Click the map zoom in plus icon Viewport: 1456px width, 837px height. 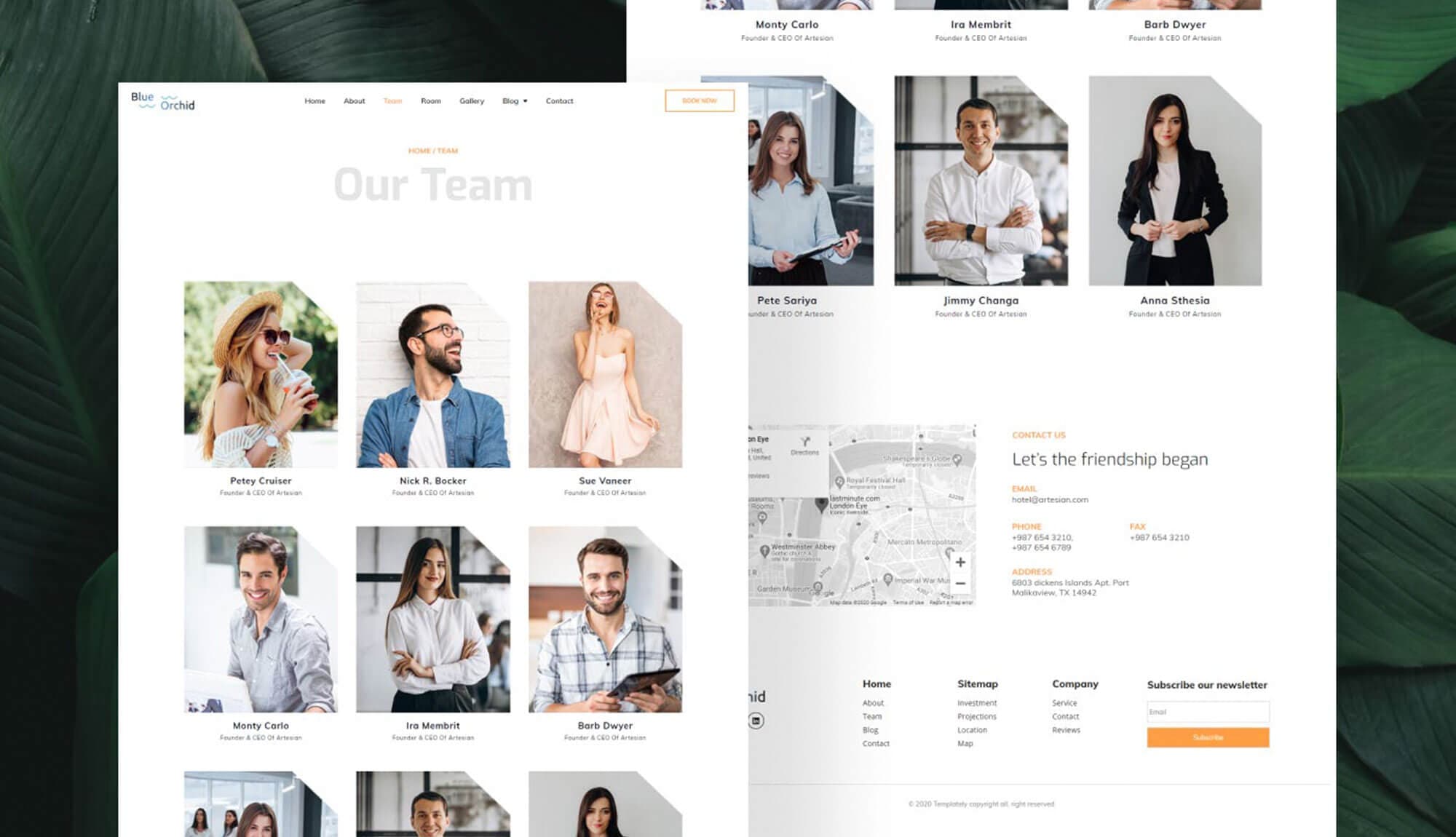(x=960, y=562)
